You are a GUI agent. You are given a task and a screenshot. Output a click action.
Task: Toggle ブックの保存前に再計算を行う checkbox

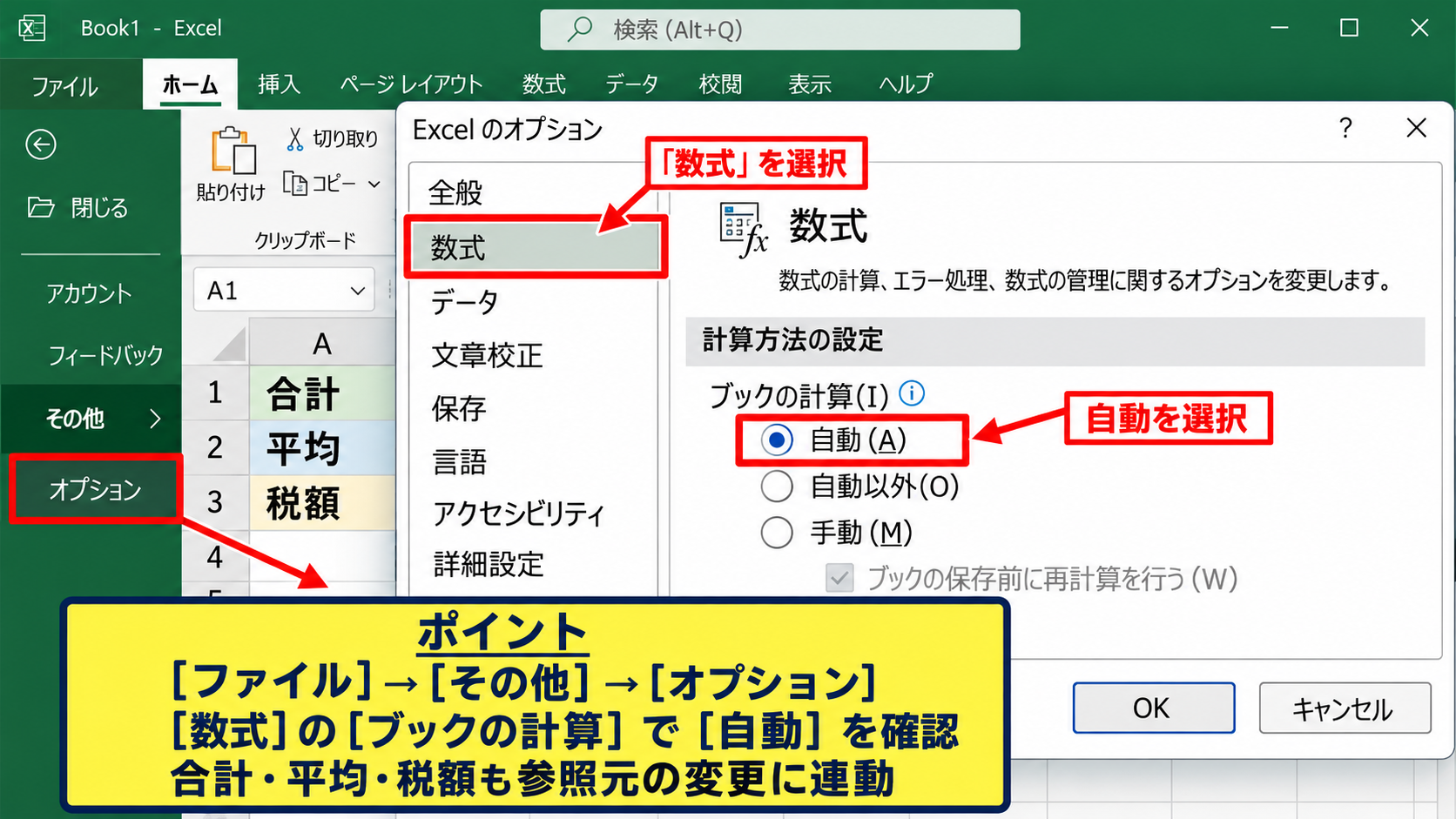coord(839,578)
